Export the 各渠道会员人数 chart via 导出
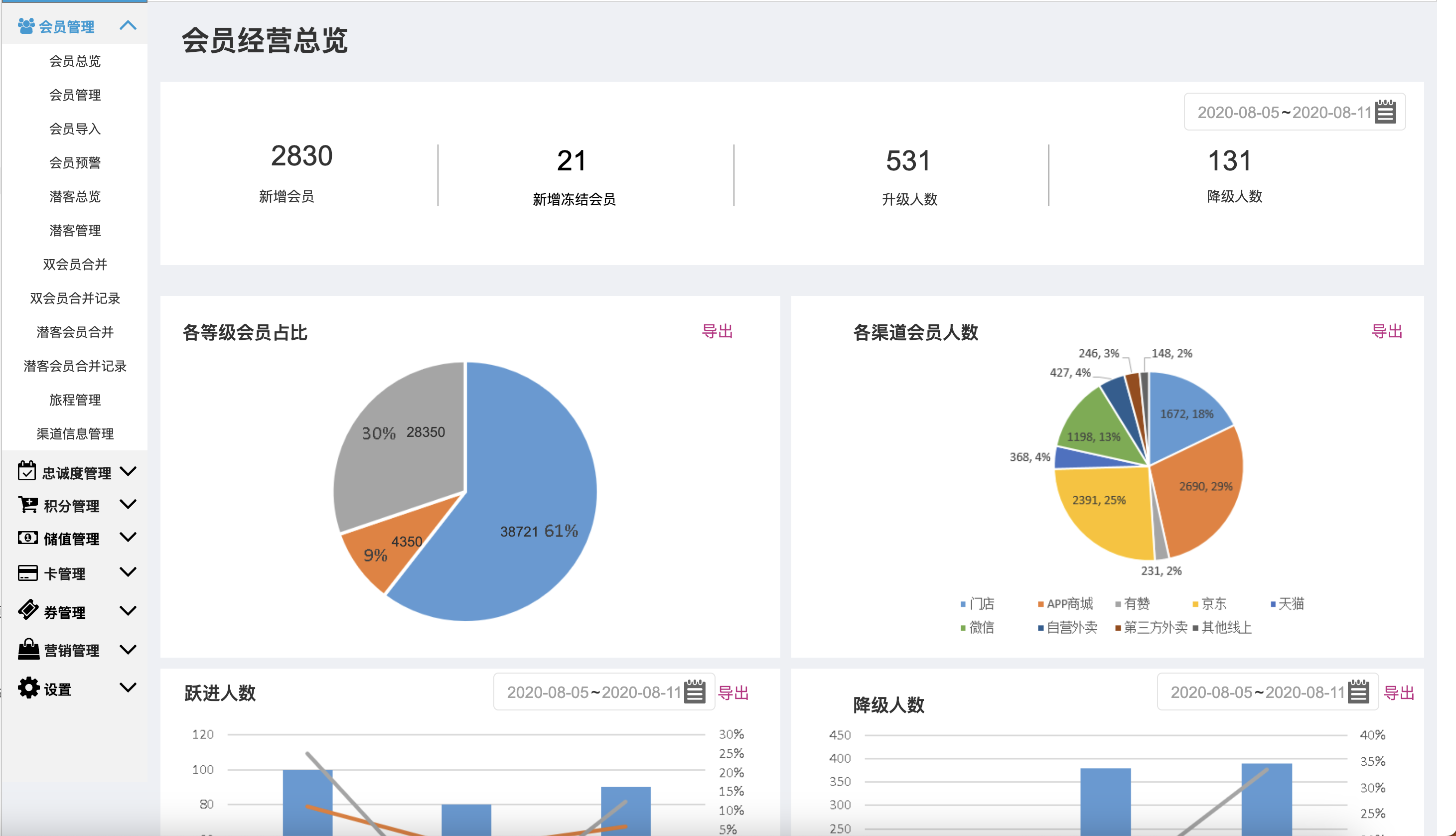 click(1387, 331)
